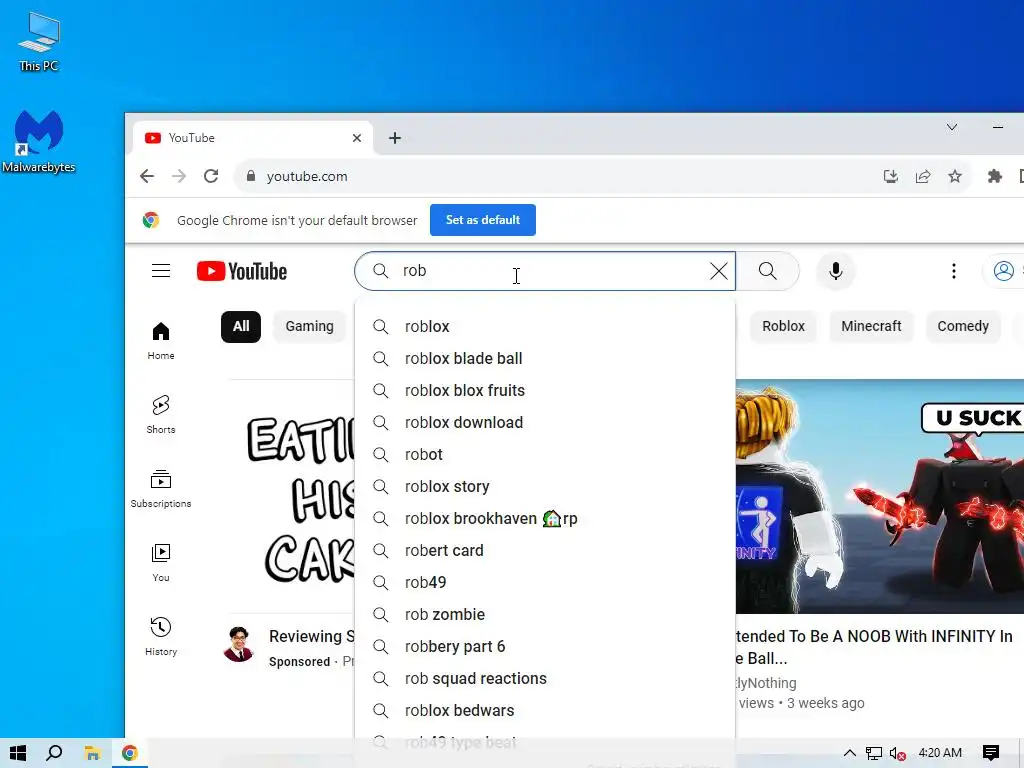Click the YouTube logo
The width and height of the screenshot is (1024, 768).
242,271
